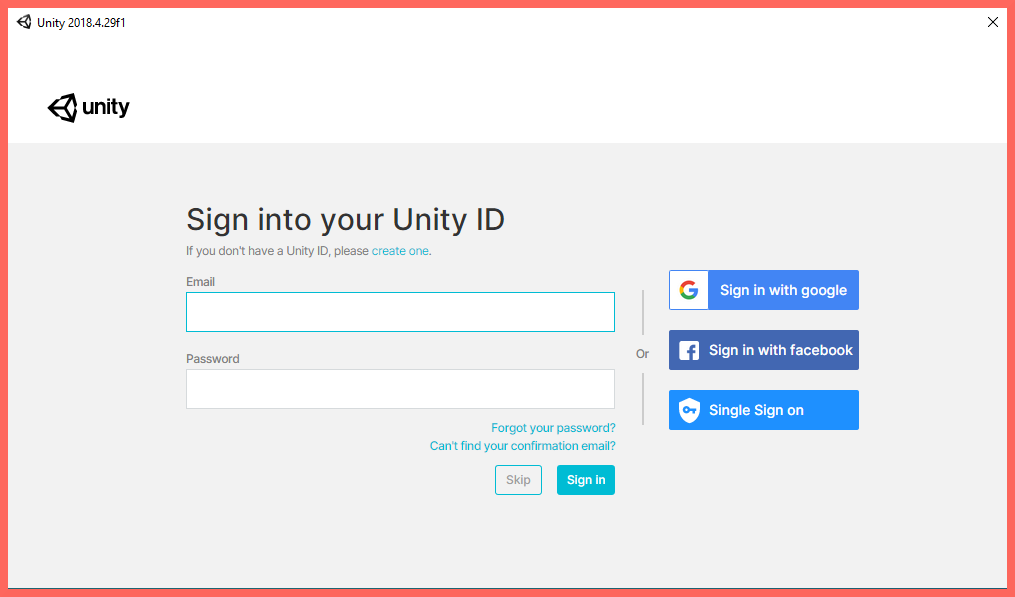This screenshot has width=1015, height=597.
Task: Choose 'Sign in with google' text
Action: (783, 290)
